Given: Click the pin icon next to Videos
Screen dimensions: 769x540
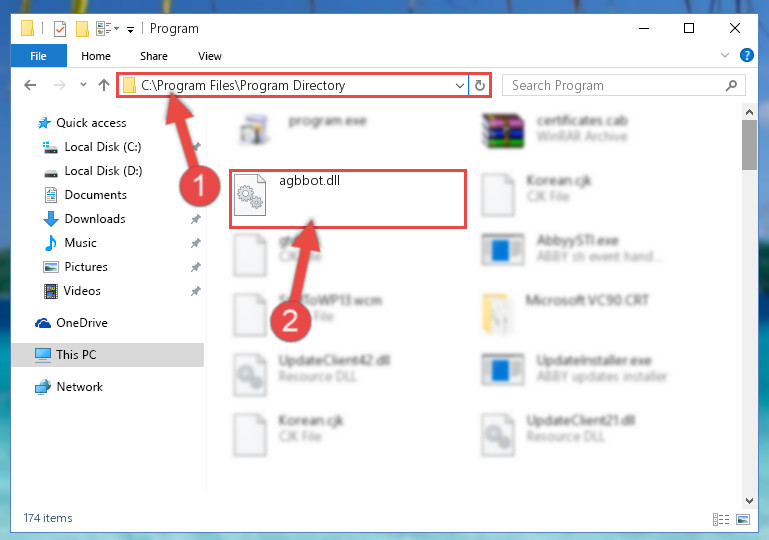Looking at the screenshot, I should (x=196, y=291).
